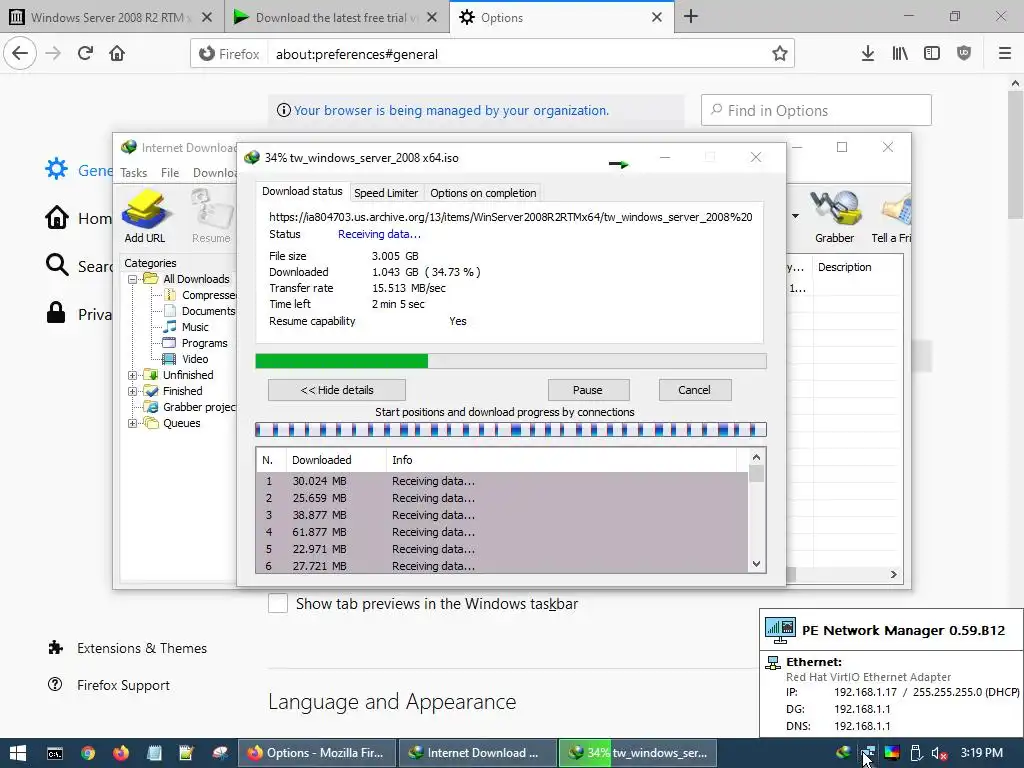This screenshot has width=1024, height=768.
Task: Click the colorful display tray icon
Action: 892,753
